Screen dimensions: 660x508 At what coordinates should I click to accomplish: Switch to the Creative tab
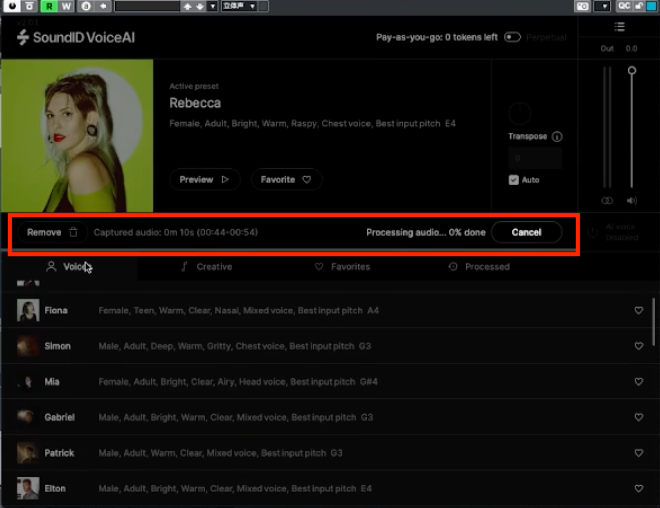tap(206, 267)
